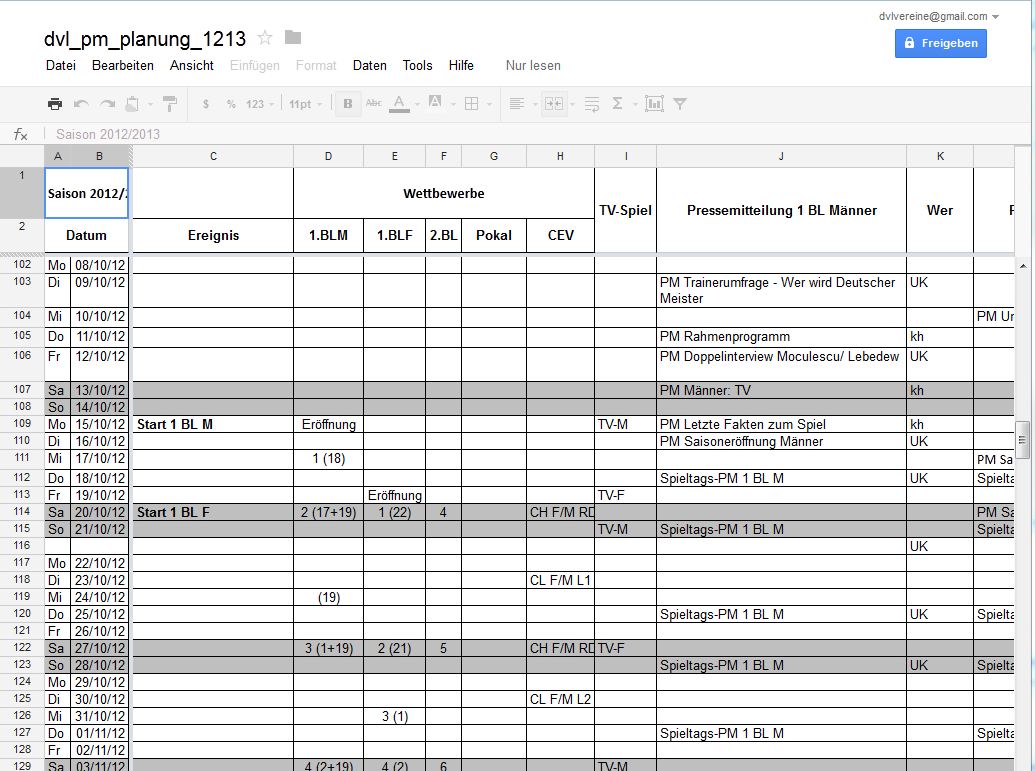Click the filter funnel icon
1035x771 pixels.
point(680,103)
